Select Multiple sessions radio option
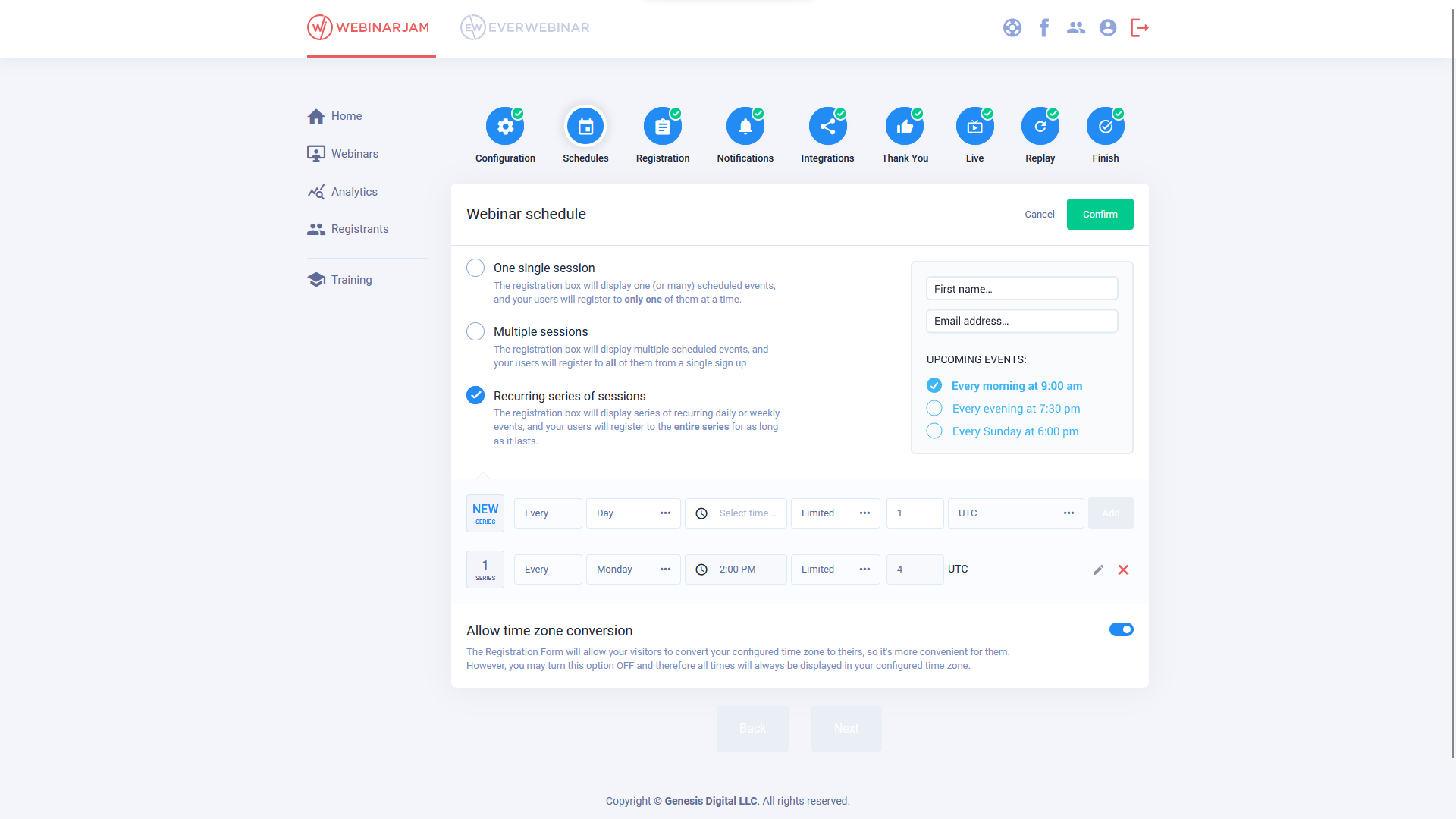This screenshot has height=819, width=1456. [x=475, y=331]
